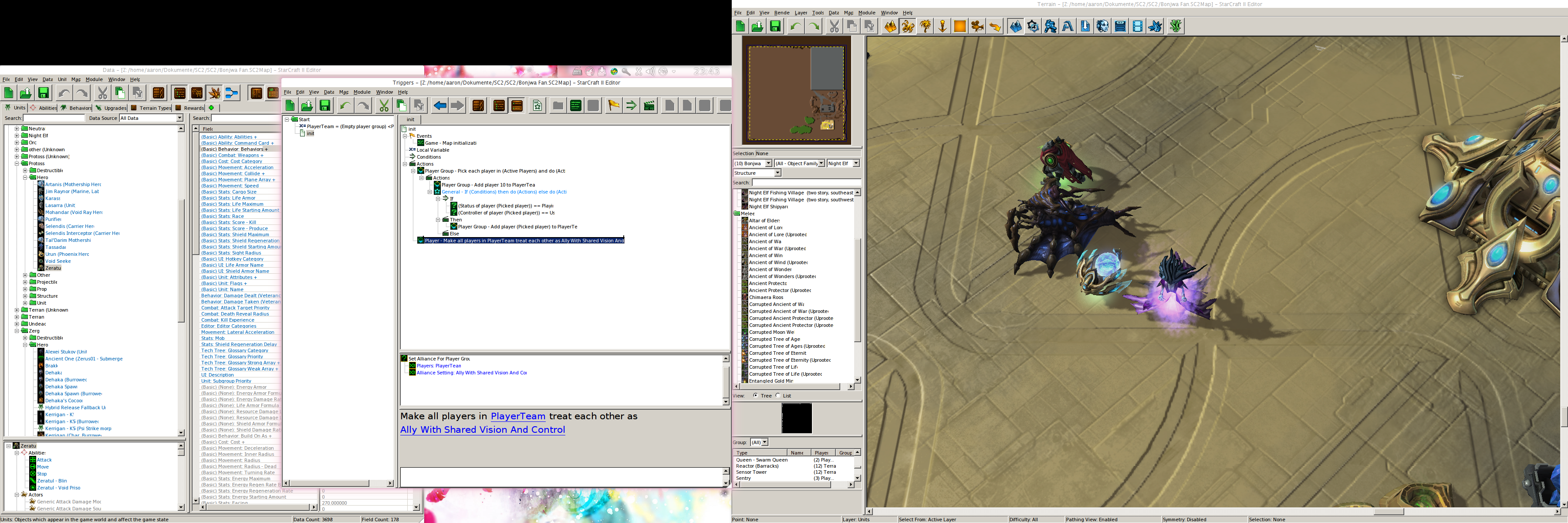Select the Tree view radio button
This screenshot has height=523, width=1568.
755,396
